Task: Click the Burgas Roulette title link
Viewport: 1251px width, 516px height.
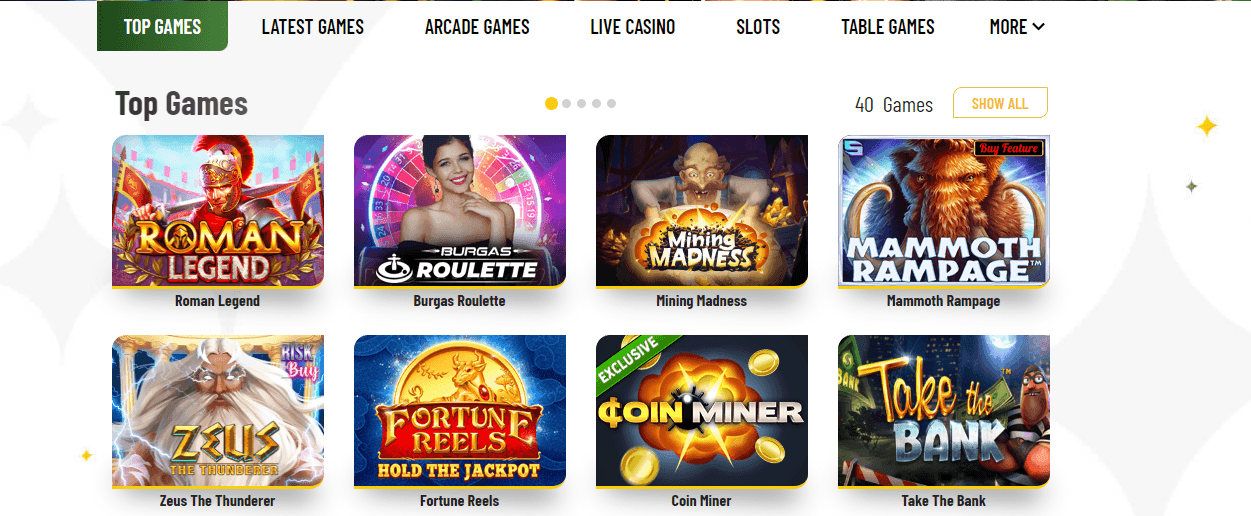Action: 460,300
